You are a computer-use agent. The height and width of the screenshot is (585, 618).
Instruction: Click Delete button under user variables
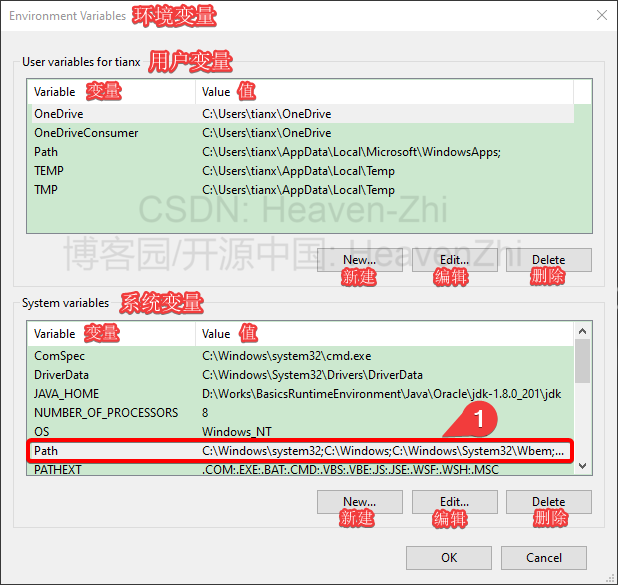[549, 260]
